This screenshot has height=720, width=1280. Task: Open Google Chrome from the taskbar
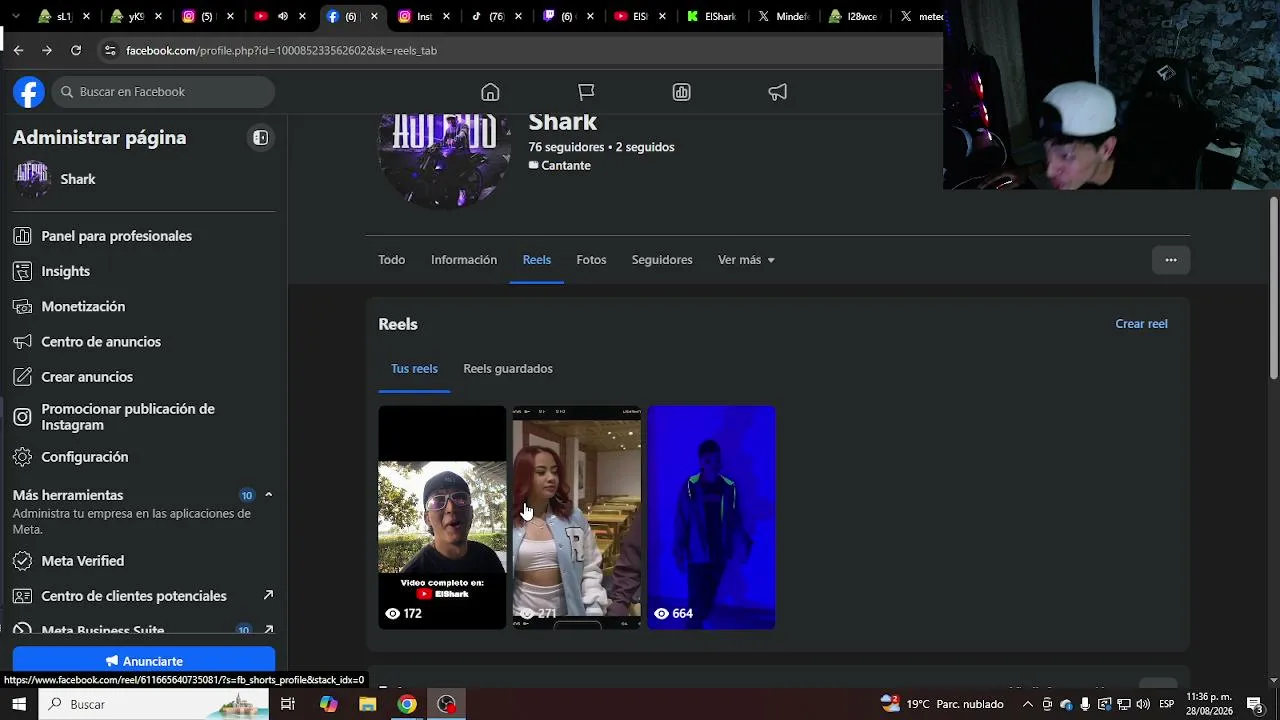coord(407,704)
